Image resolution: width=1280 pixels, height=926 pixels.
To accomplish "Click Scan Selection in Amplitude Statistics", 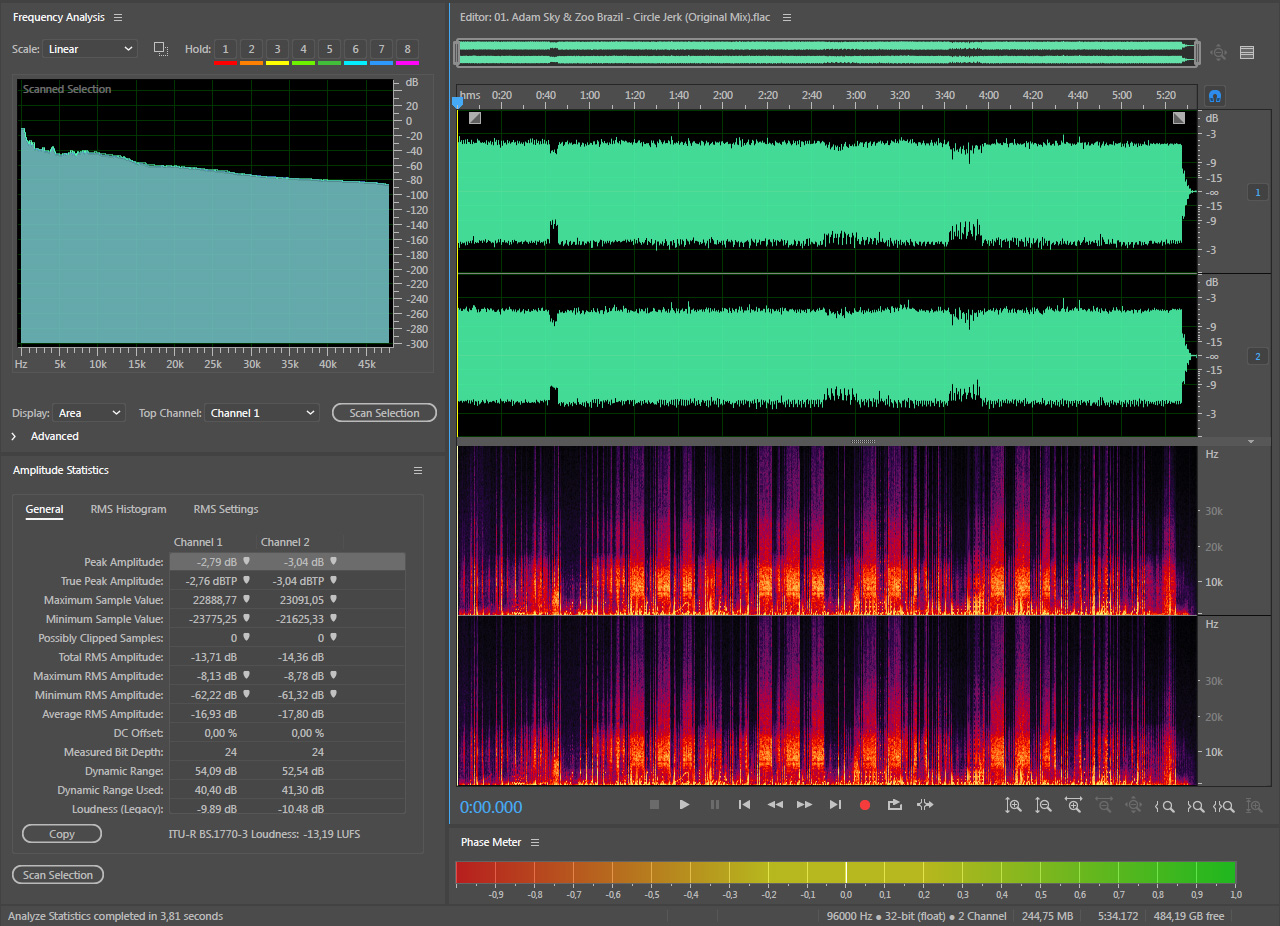I will 58,875.
